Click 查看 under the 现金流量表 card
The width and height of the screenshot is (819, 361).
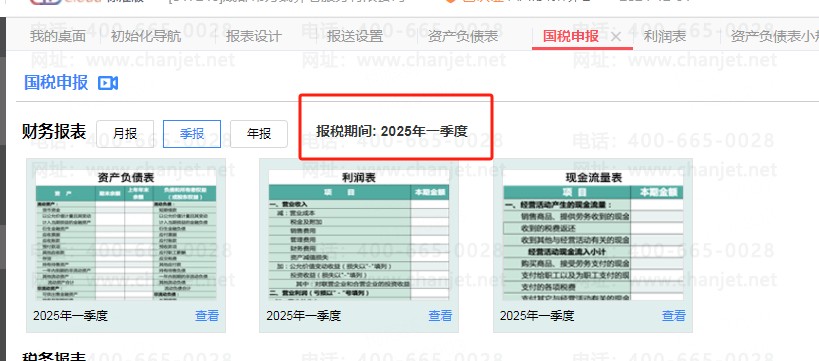(x=674, y=316)
